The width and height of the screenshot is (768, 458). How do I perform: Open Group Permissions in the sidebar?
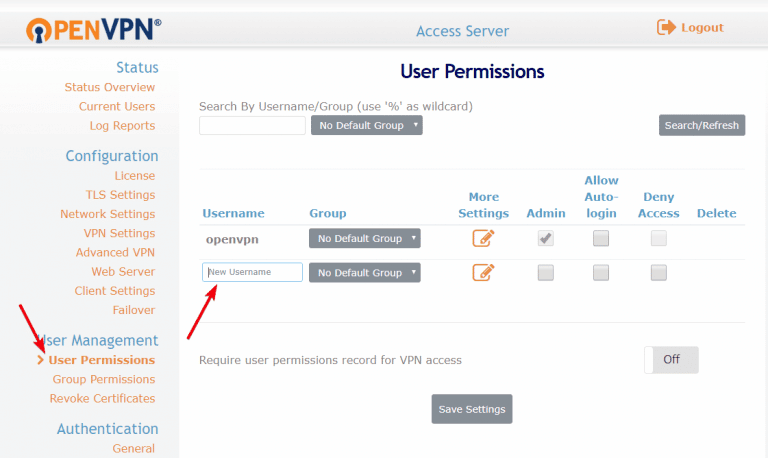104,379
